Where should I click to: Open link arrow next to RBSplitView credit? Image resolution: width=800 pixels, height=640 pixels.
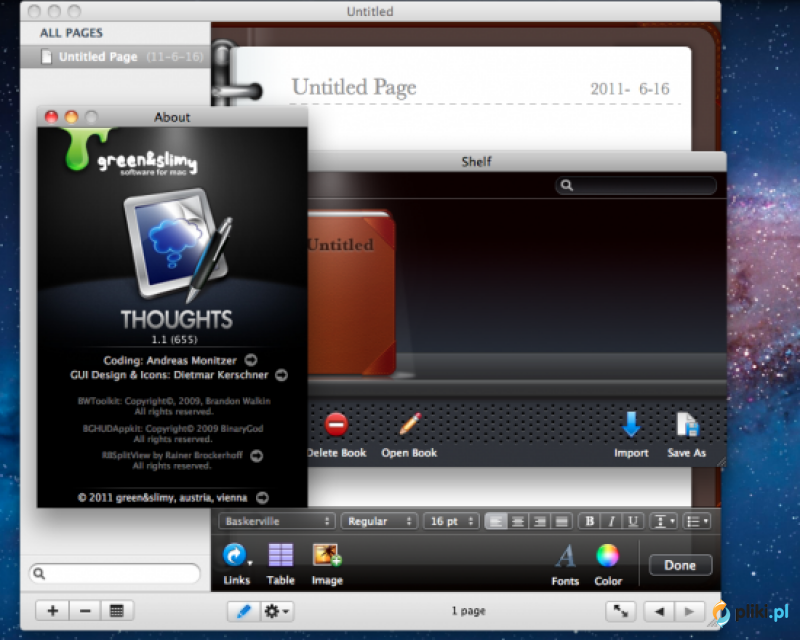257,456
